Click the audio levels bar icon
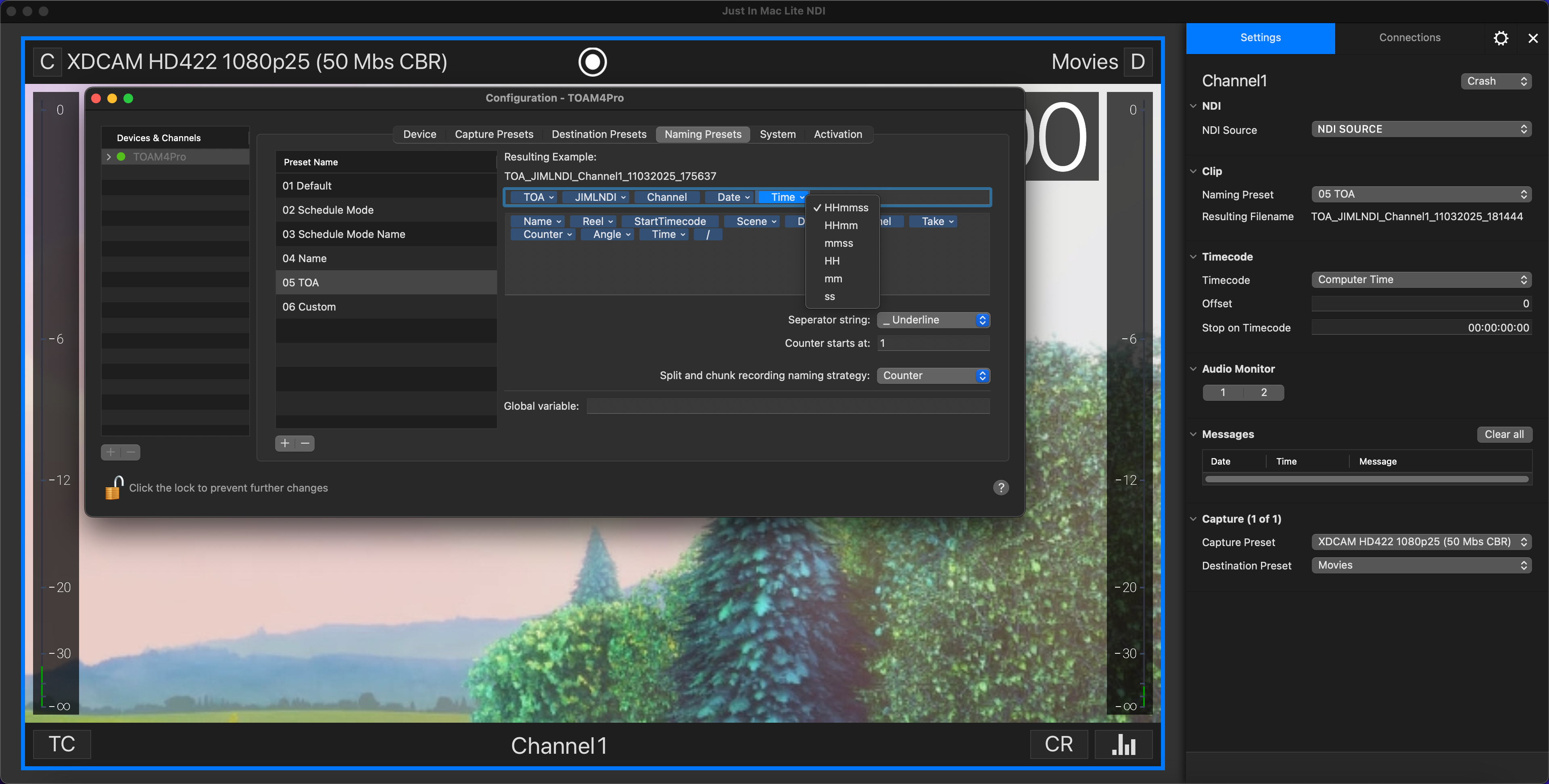The width and height of the screenshot is (1549, 784). pyautogui.click(x=1123, y=744)
